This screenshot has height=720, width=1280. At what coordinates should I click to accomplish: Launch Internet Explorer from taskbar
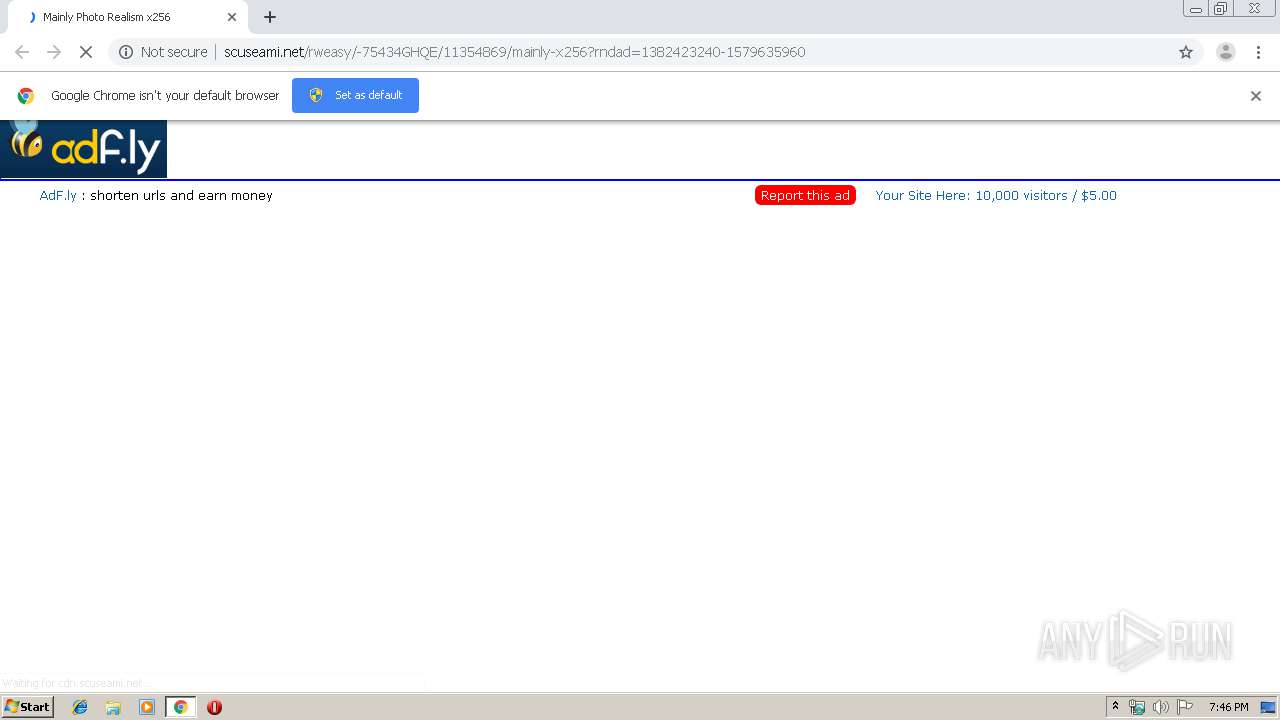coord(80,707)
